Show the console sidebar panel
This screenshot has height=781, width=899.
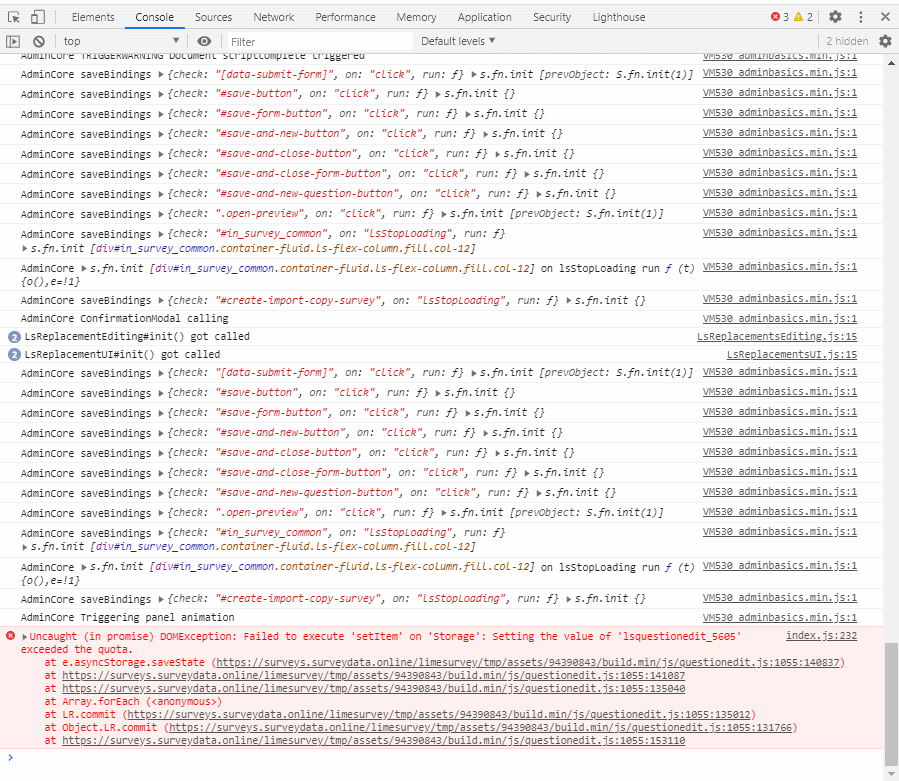13,41
